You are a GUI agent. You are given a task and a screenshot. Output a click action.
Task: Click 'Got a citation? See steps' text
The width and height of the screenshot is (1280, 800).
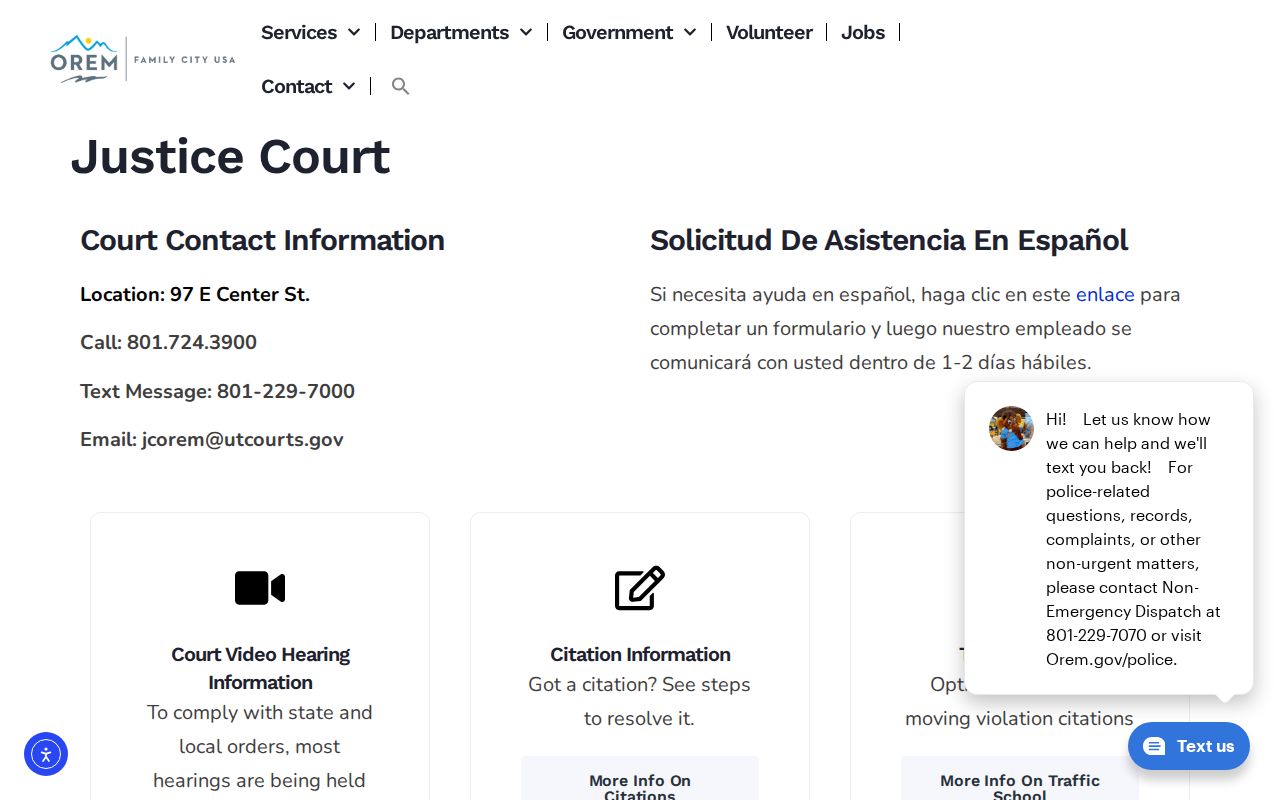pyautogui.click(x=640, y=685)
